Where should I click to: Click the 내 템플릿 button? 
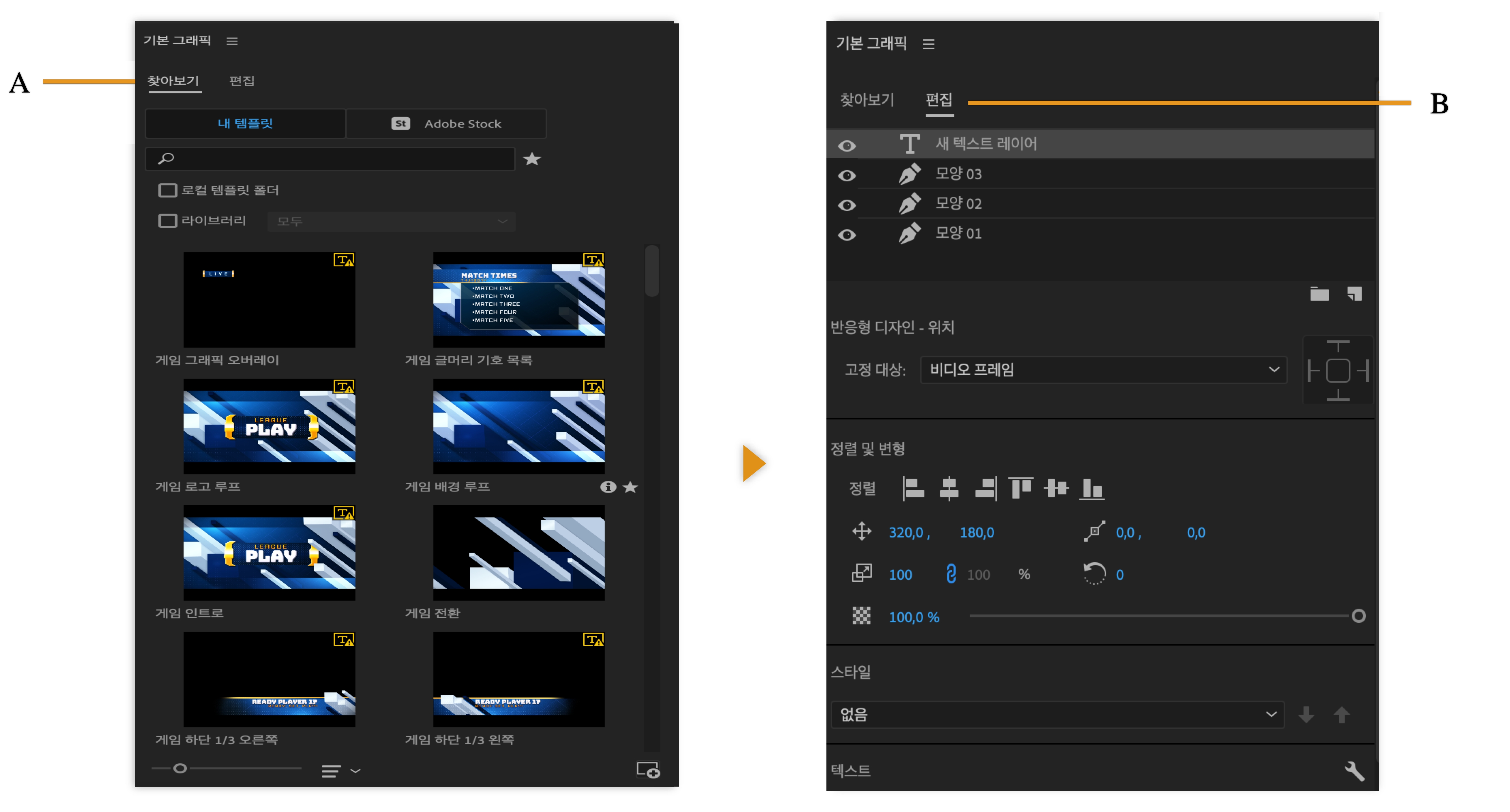[x=245, y=124]
